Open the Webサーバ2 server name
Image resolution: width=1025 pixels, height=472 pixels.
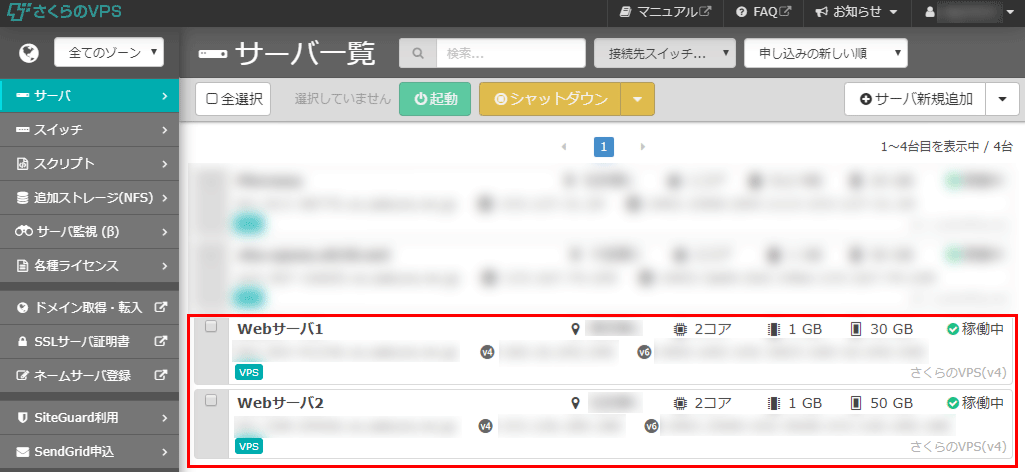(x=280, y=403)
